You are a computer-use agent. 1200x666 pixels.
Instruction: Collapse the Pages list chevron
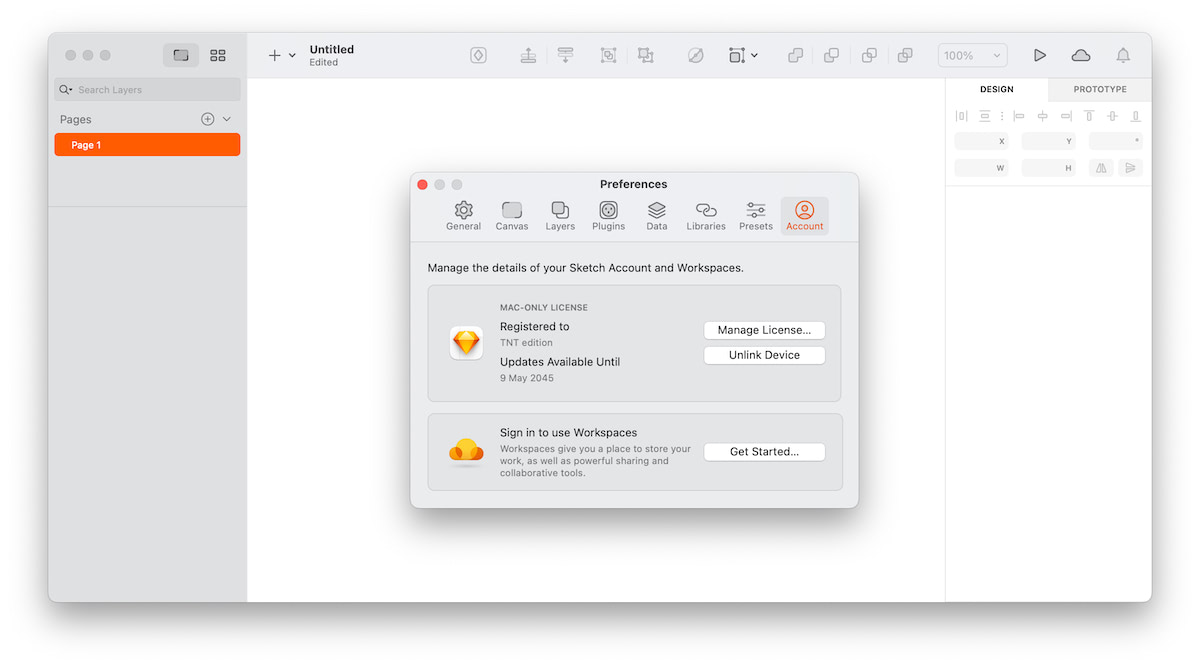coord(227,119)
